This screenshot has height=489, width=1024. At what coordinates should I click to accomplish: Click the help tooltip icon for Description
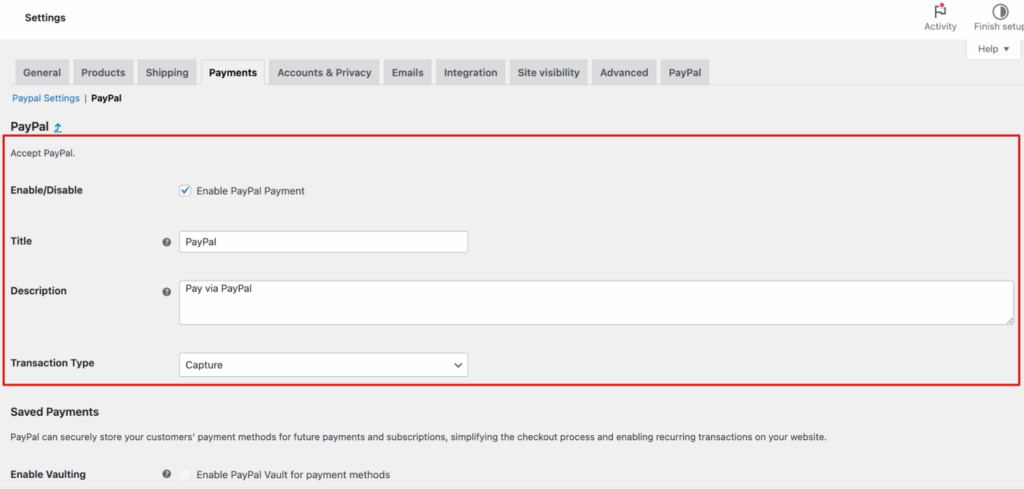click(x=167, y=292)
